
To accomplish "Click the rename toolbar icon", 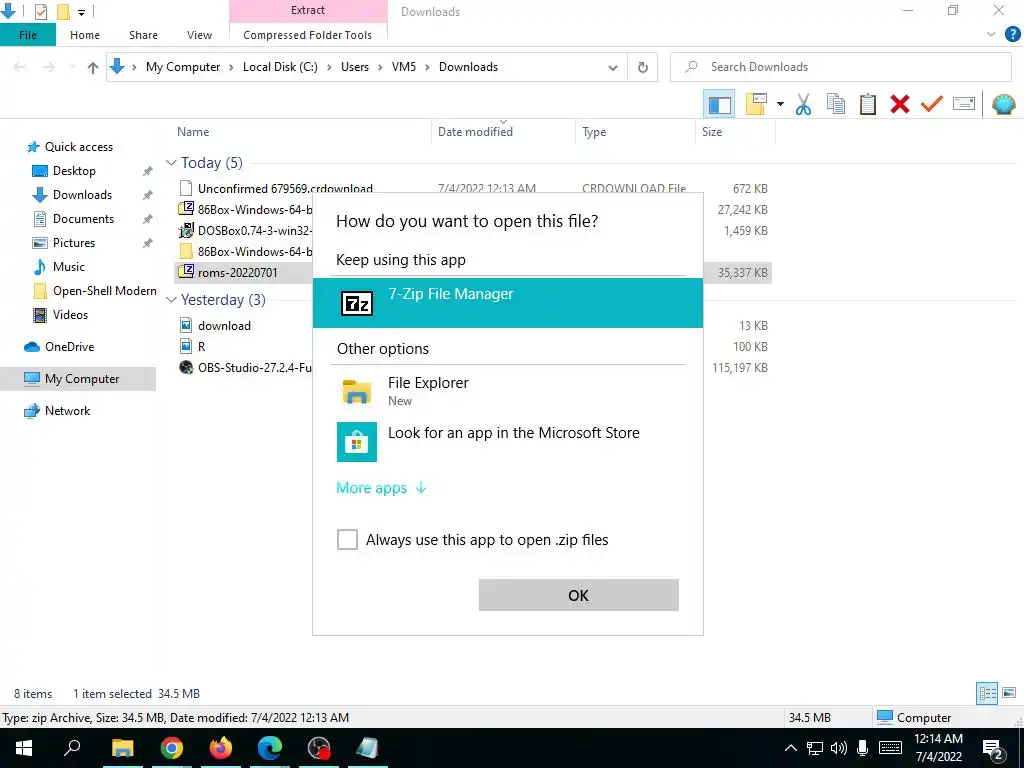I will click(964, 104).
